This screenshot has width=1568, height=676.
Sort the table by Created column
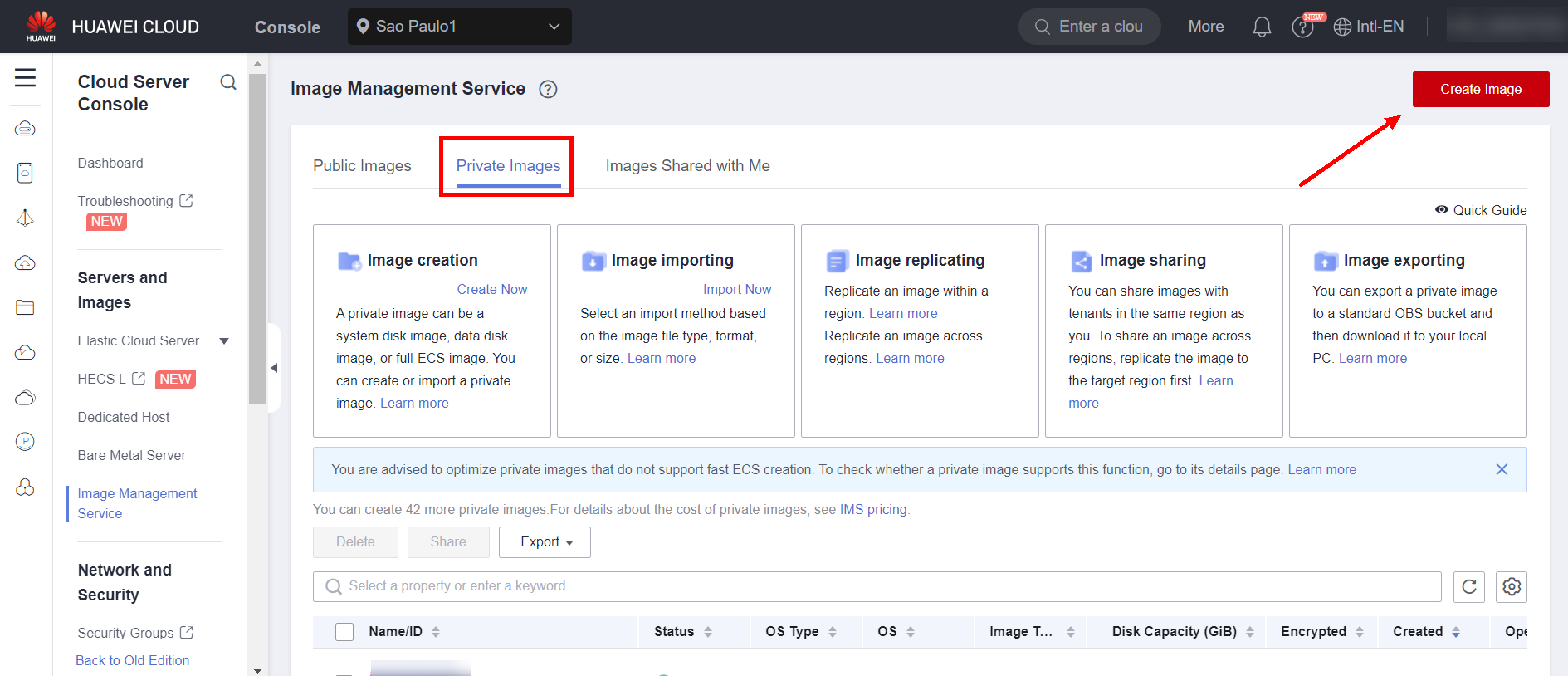pos(1455,632)
